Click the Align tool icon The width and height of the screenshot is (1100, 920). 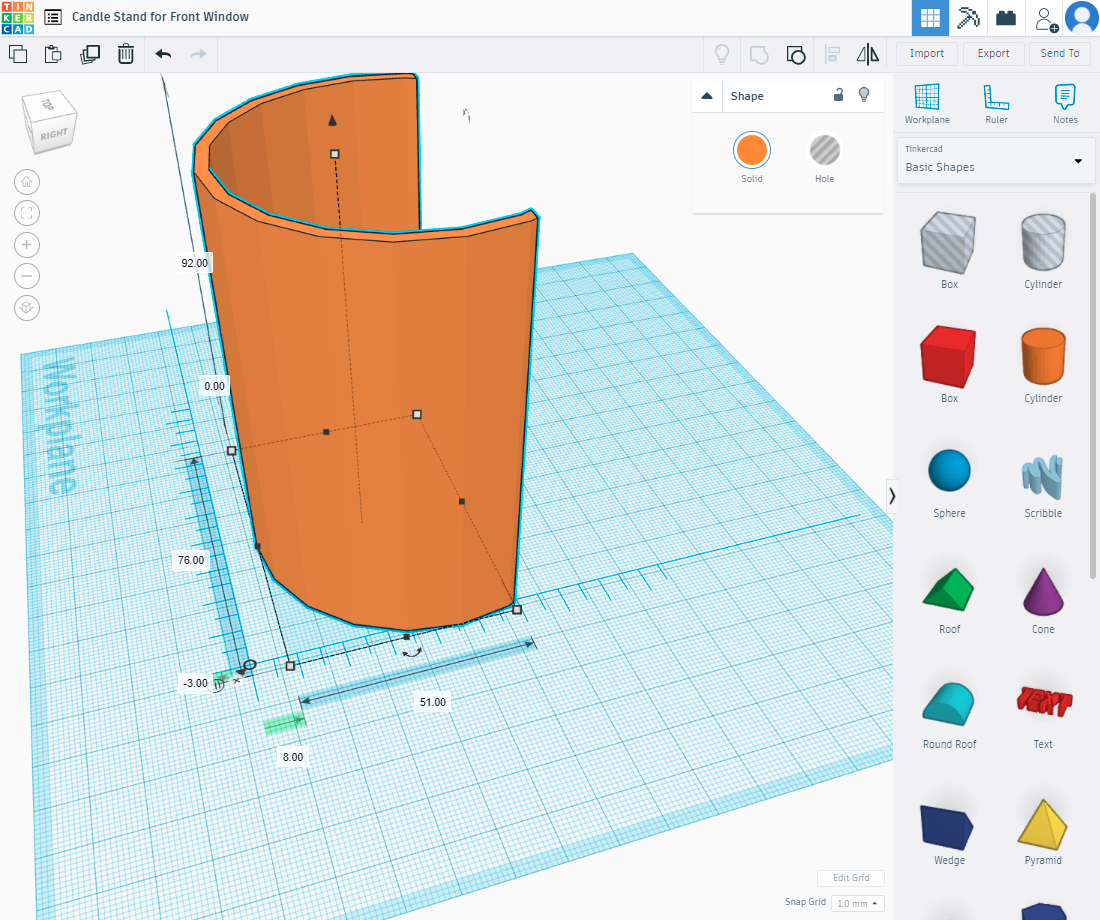point(833,54)
